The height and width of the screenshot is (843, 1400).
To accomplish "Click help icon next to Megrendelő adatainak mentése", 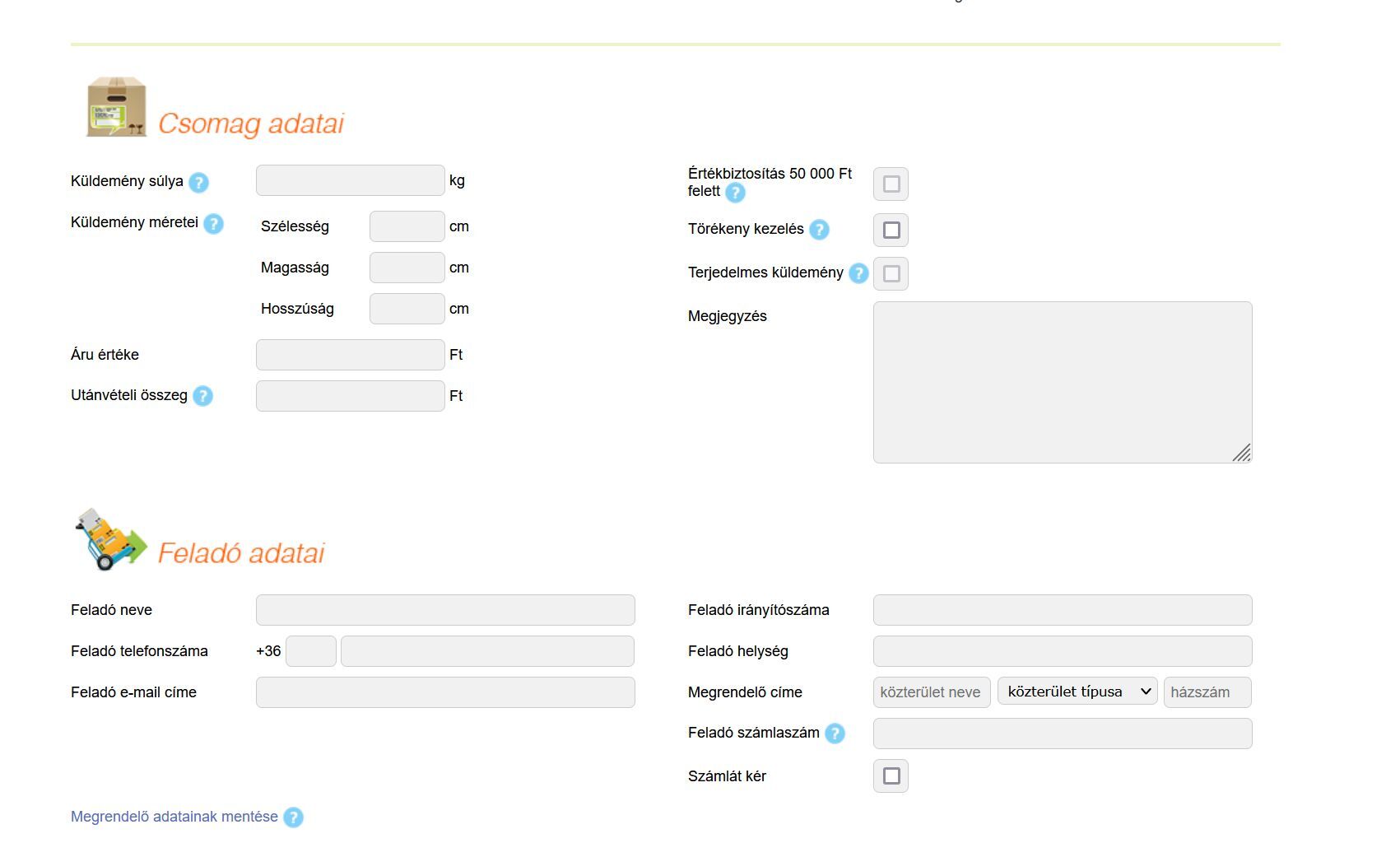I will click(293, 817).
